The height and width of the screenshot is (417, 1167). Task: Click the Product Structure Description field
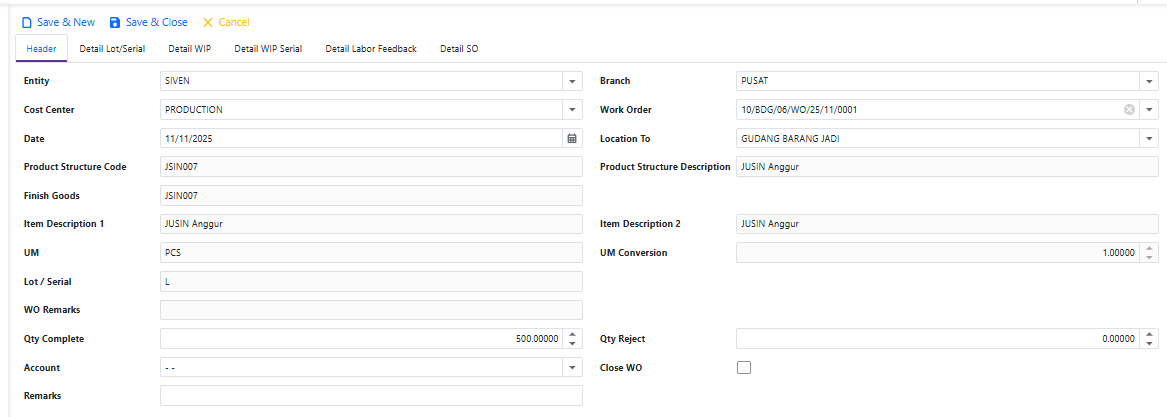pos(947,167)
